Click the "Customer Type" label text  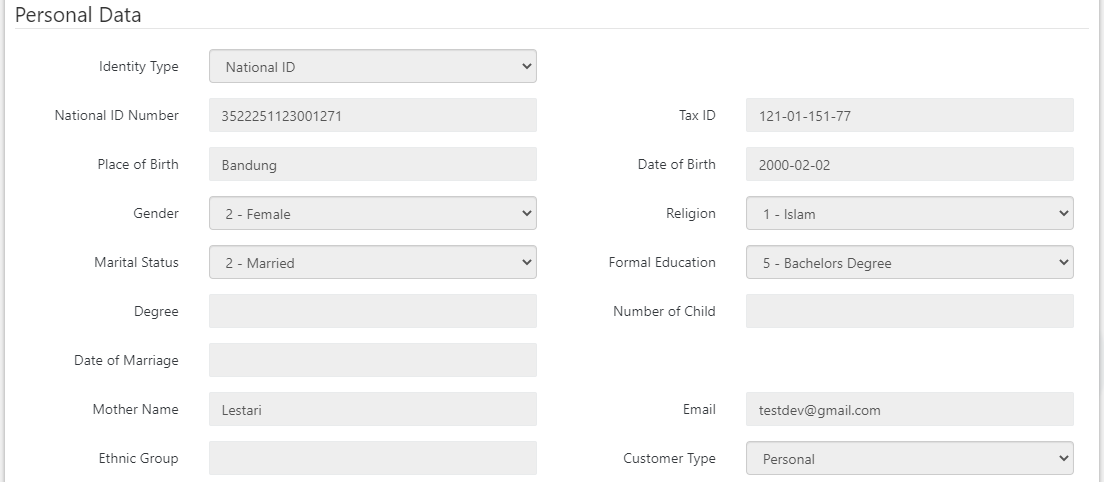(x=669, y=459)
